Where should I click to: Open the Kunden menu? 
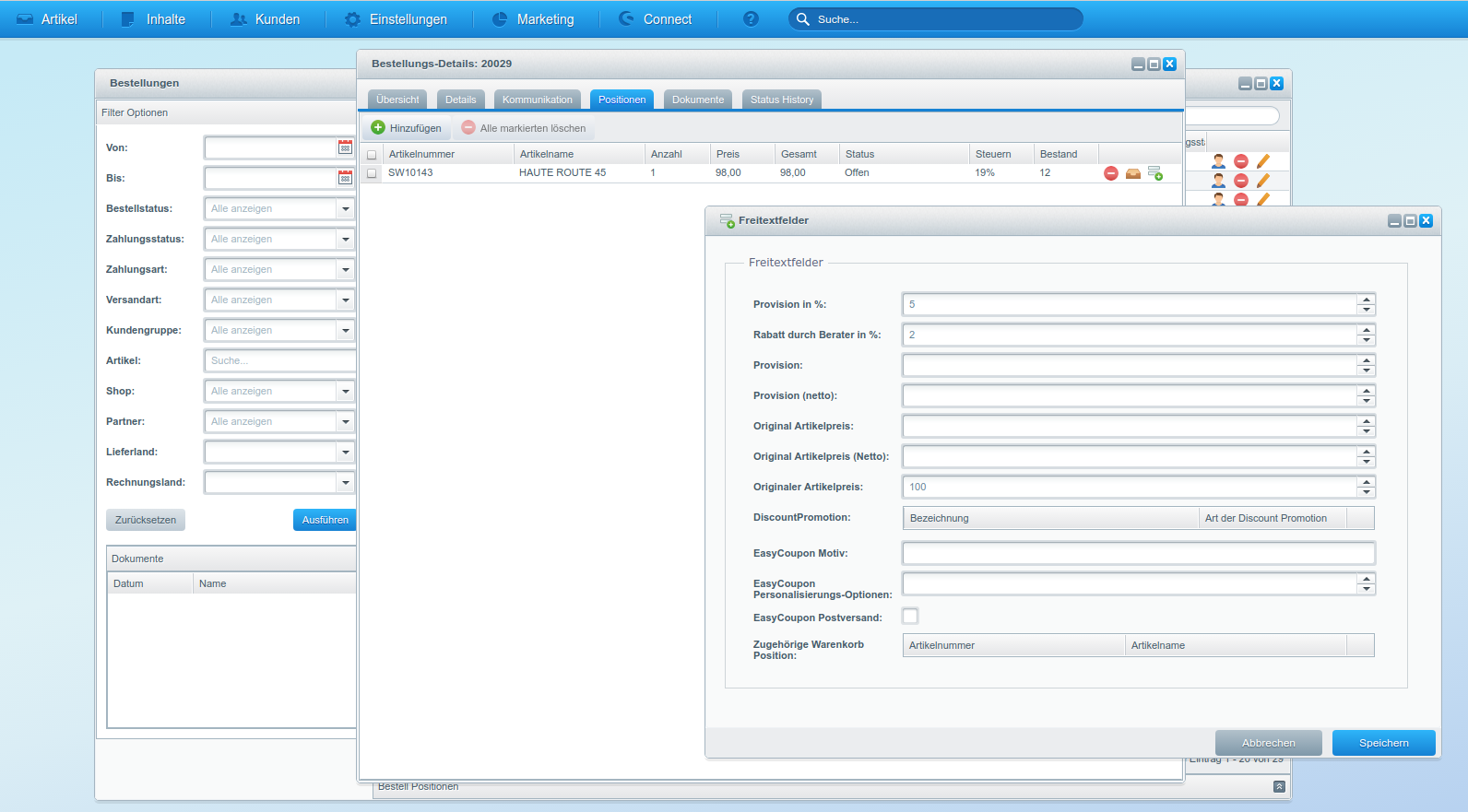(266, 19)
